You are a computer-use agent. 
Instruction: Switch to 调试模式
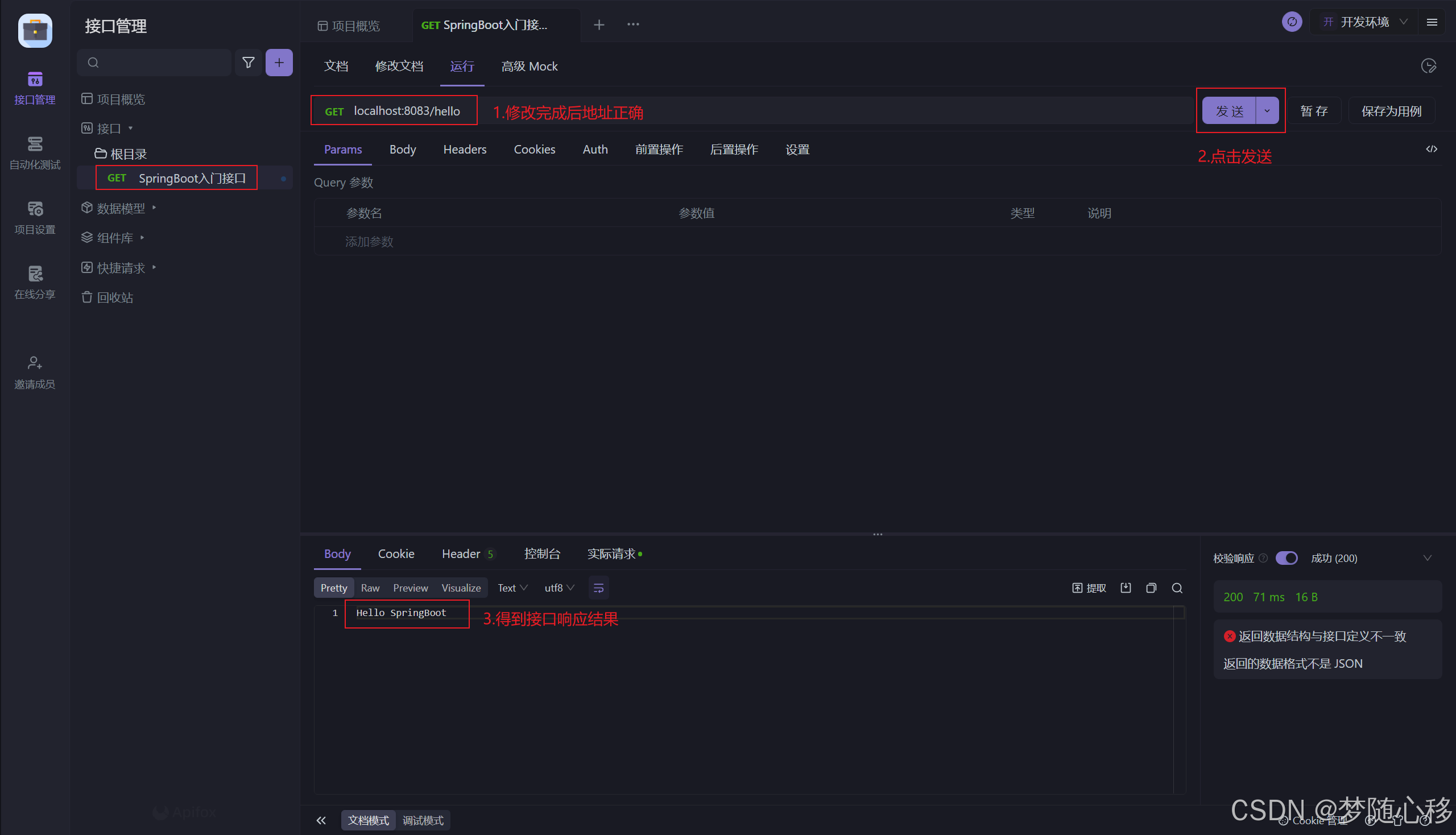tap(423, 820)
